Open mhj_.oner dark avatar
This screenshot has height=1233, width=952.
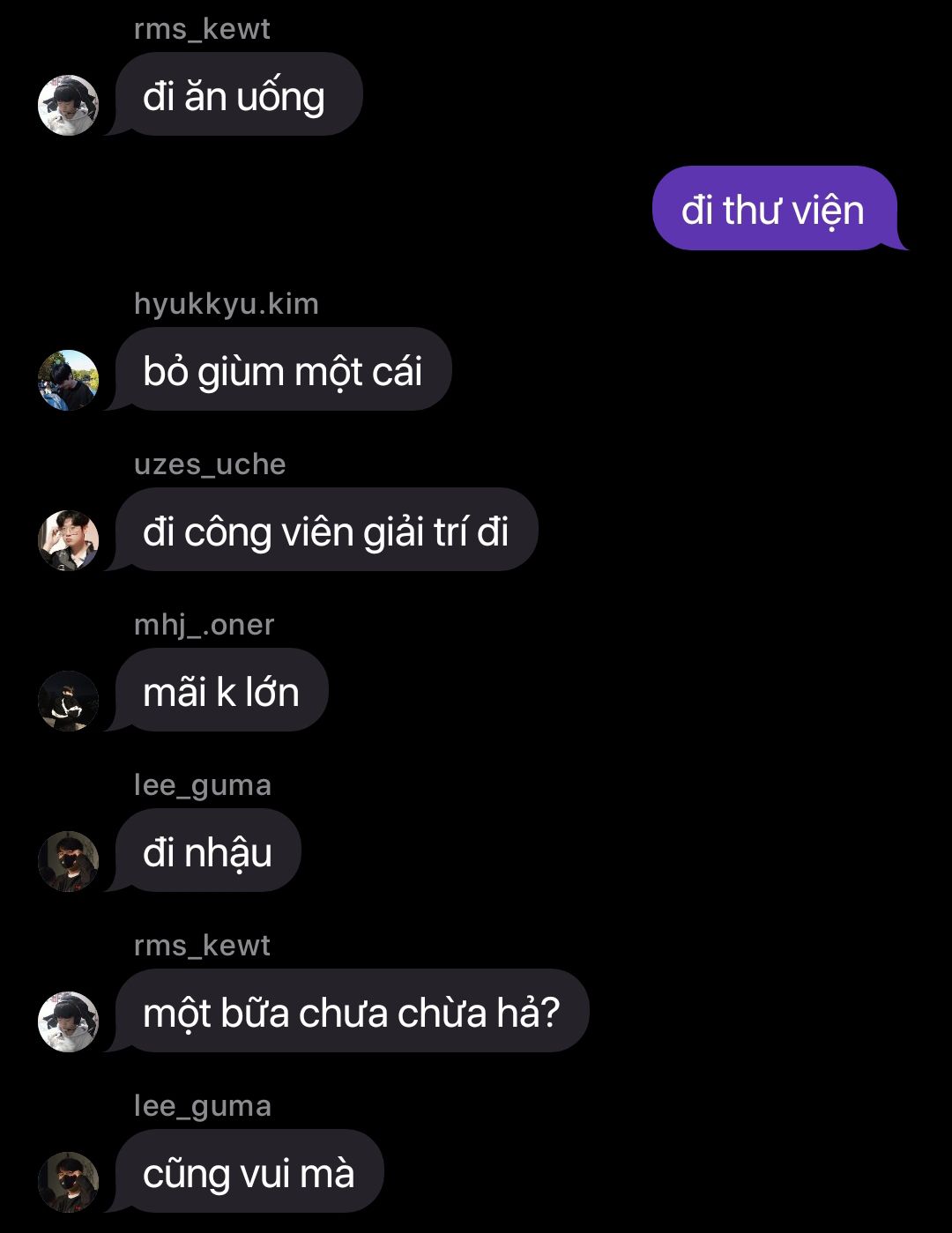point(68,701)
